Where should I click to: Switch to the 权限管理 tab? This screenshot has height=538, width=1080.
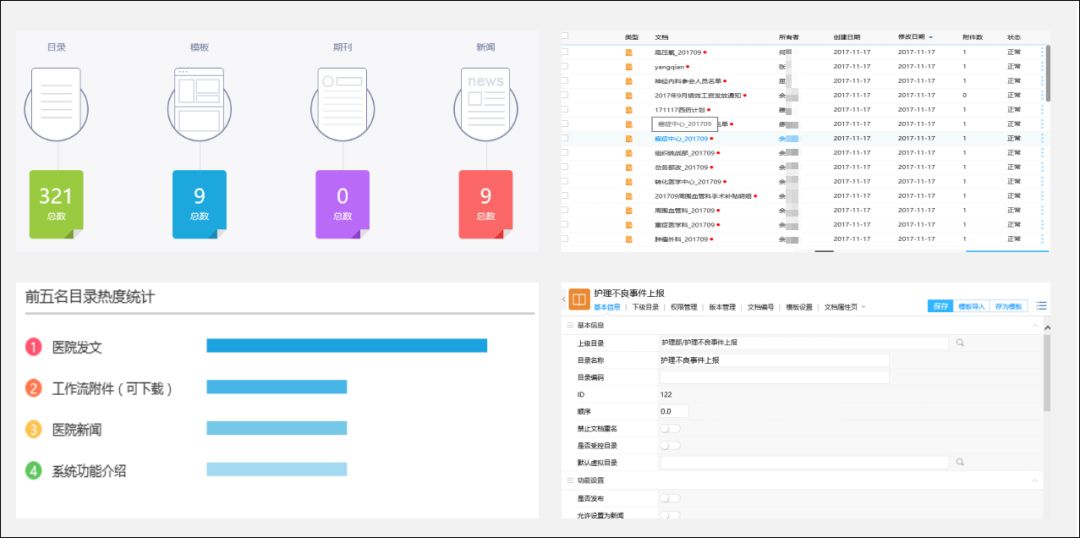pos(684,307)
